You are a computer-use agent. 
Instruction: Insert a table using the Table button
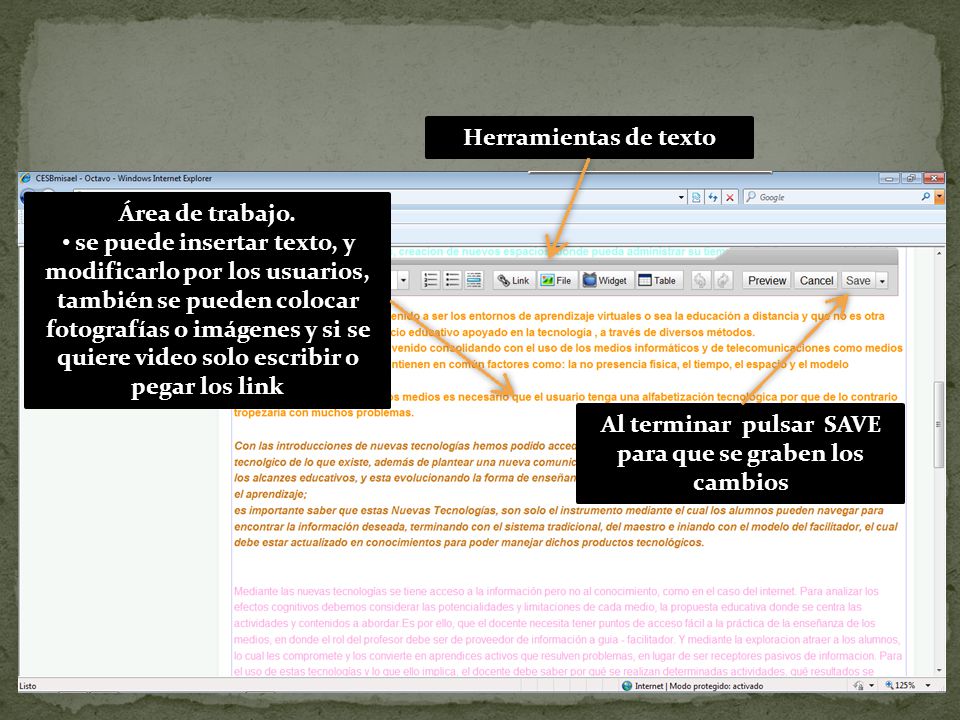click(x=658, y=280)
